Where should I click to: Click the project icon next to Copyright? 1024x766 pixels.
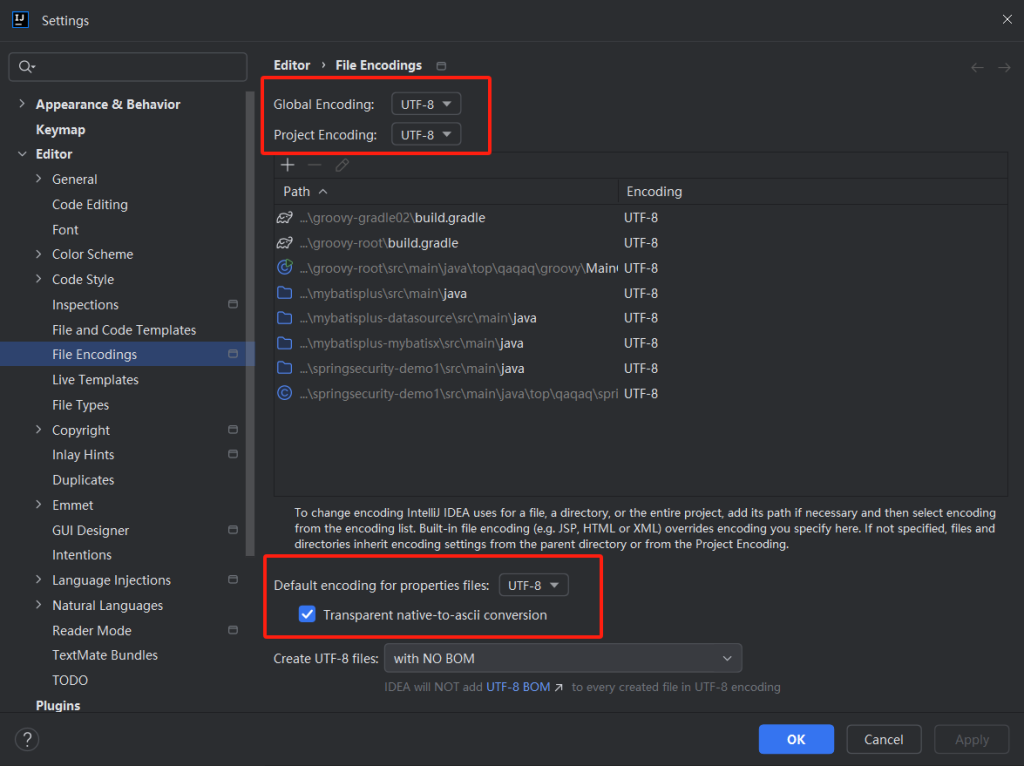pyautogui.click(x=233, y=430)
